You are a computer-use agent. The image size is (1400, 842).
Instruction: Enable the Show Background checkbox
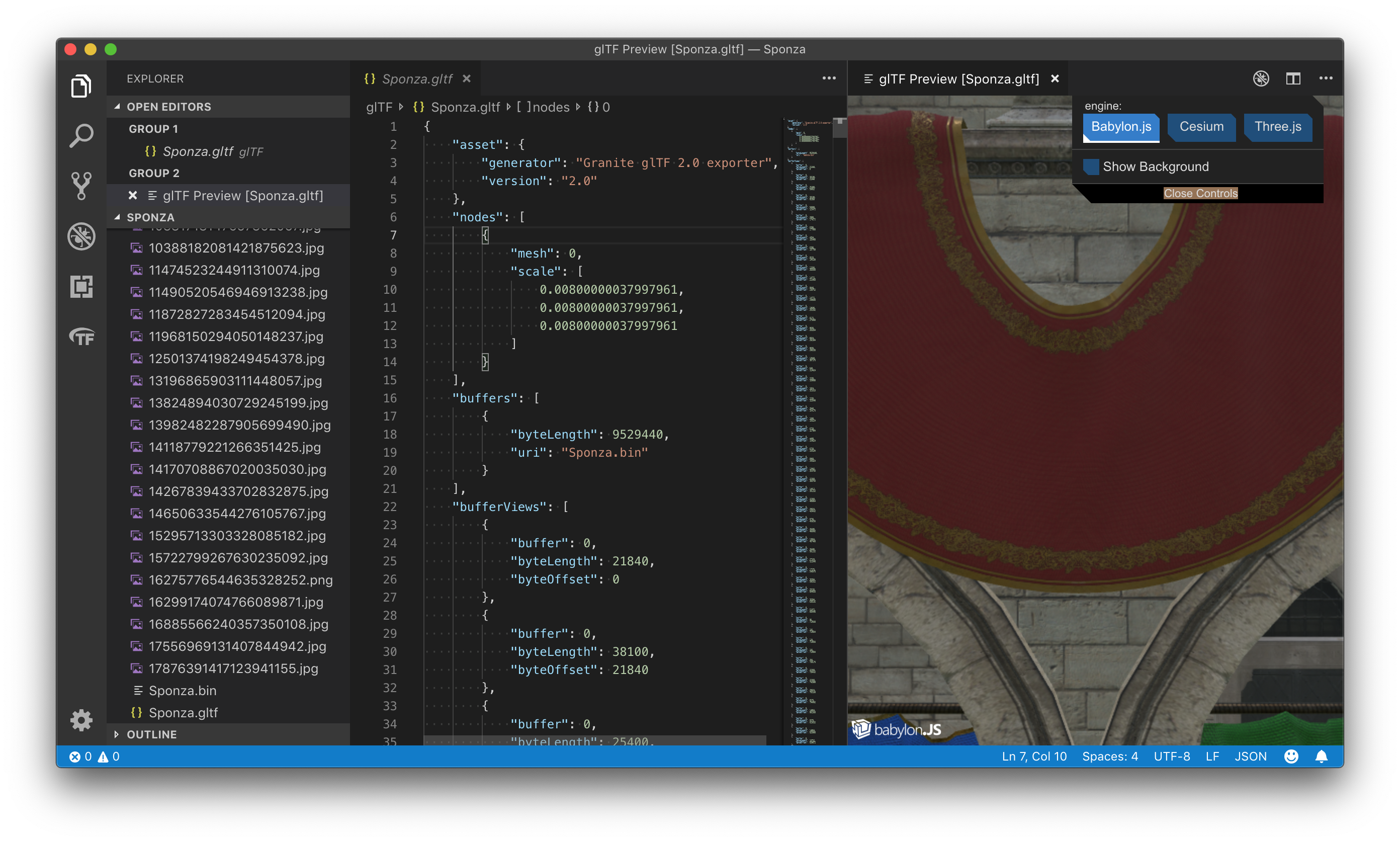point(1091,167)
